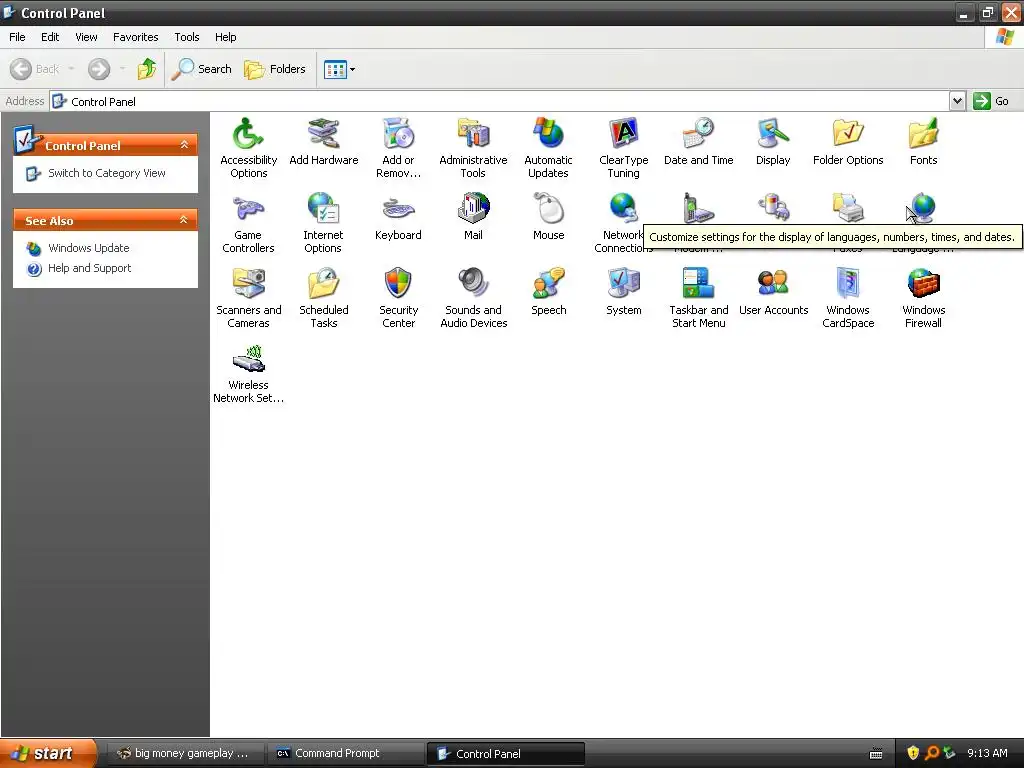The height and width of the screenshot is (768, 1024).
Task: Open the Back button history arrow
Action: (x=71, y=69)
